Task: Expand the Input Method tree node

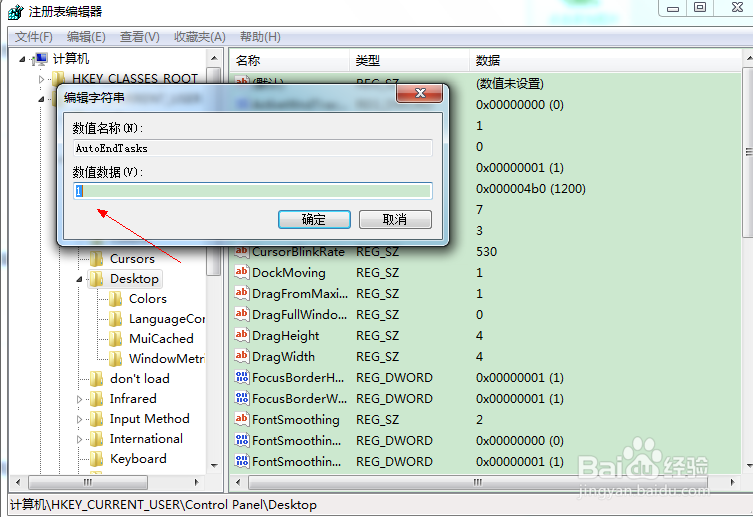Action: pyautogui.click(x=79, y=419)
